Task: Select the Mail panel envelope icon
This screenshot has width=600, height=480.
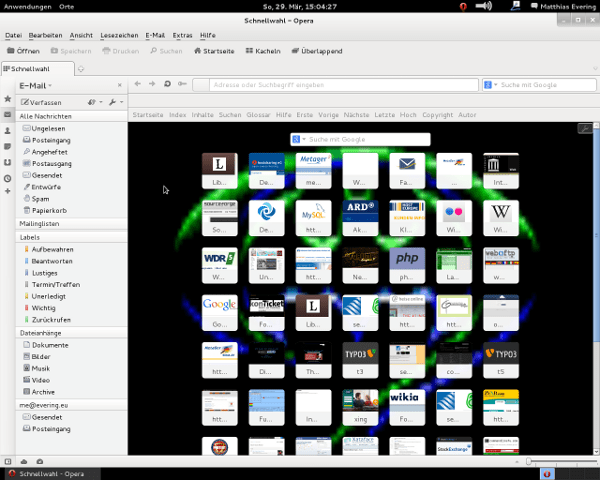Action: pos(7,114)
